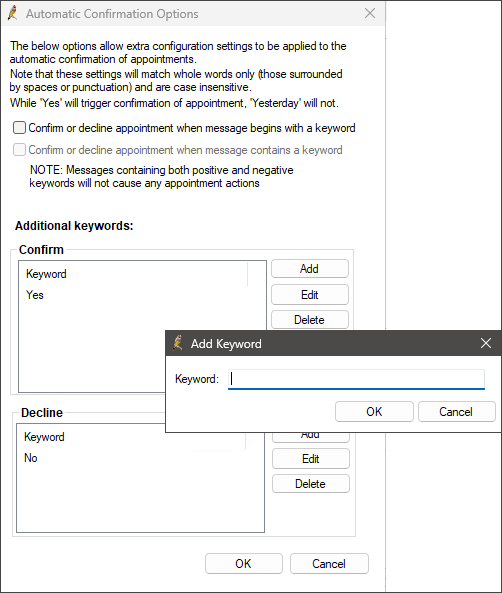The width and height of the screenshot is (502, 593).
Task: Close the Automatic Confirmation Options window
Action: point(370,13)
